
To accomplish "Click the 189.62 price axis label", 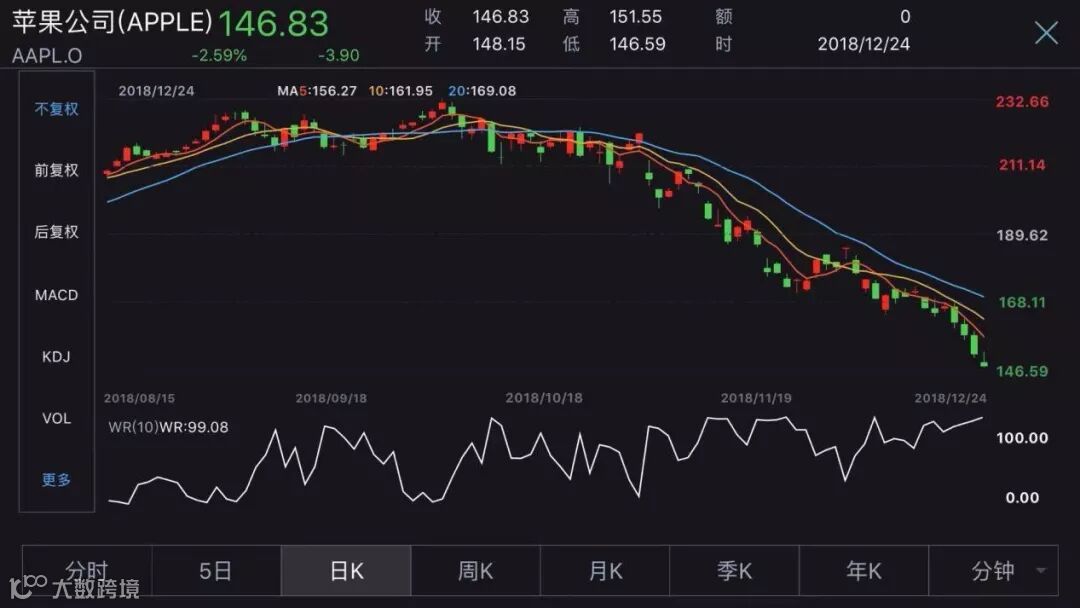I will [x=1022, y=235].
